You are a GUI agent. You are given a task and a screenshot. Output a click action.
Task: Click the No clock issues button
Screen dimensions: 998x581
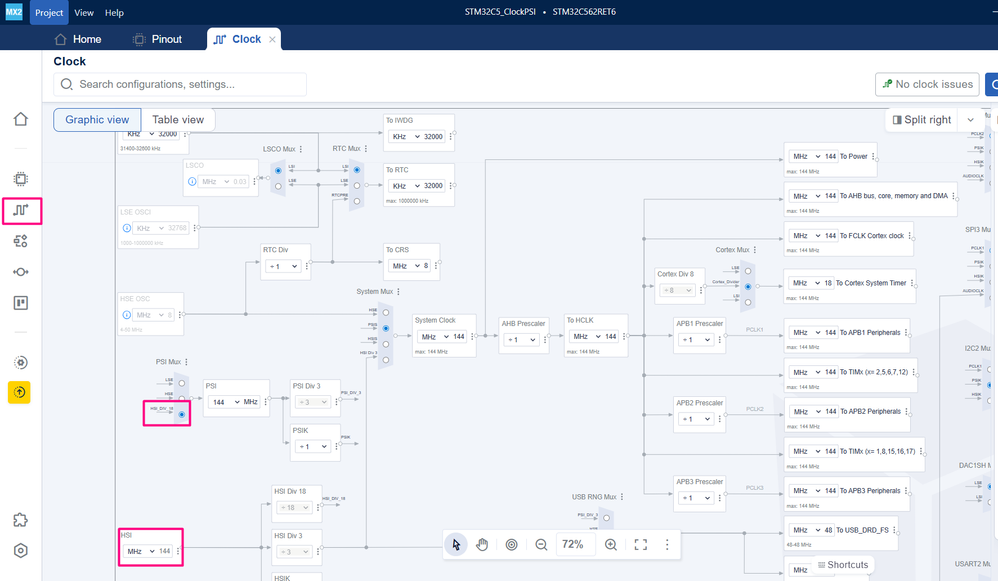pos(927,84)
